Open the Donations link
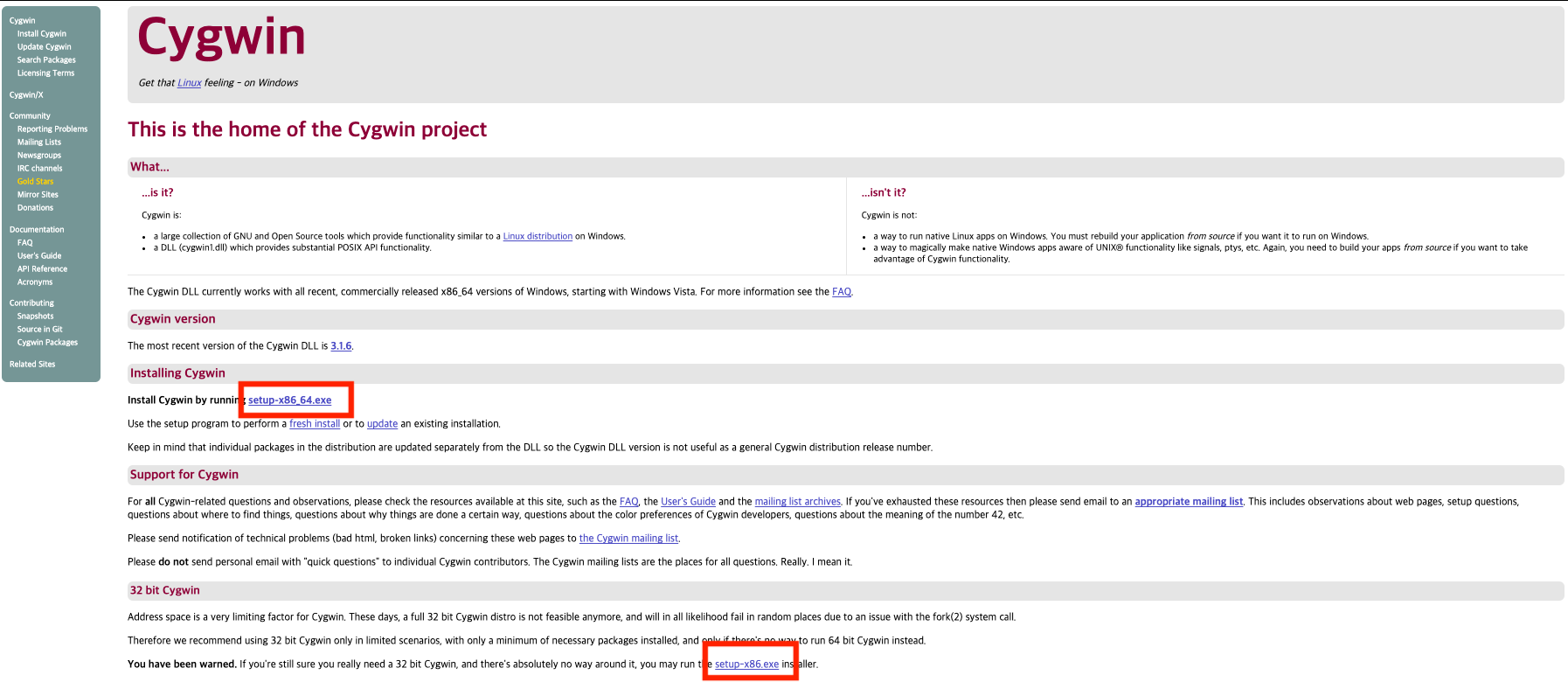The image size is (1568, 682). 35,207
